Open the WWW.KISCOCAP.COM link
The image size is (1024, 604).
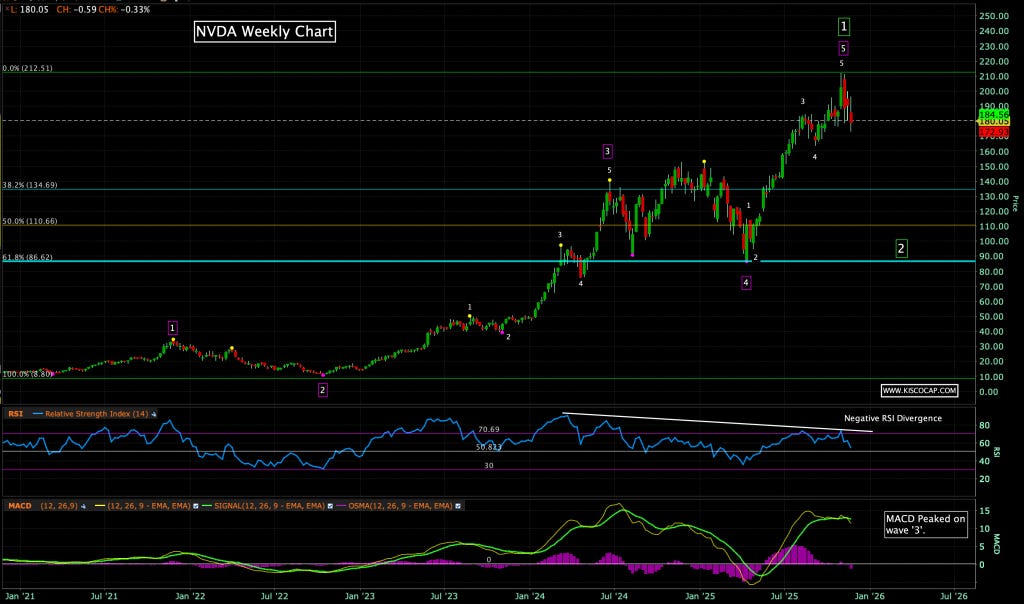pyautogui.click(x=920, y=389)
